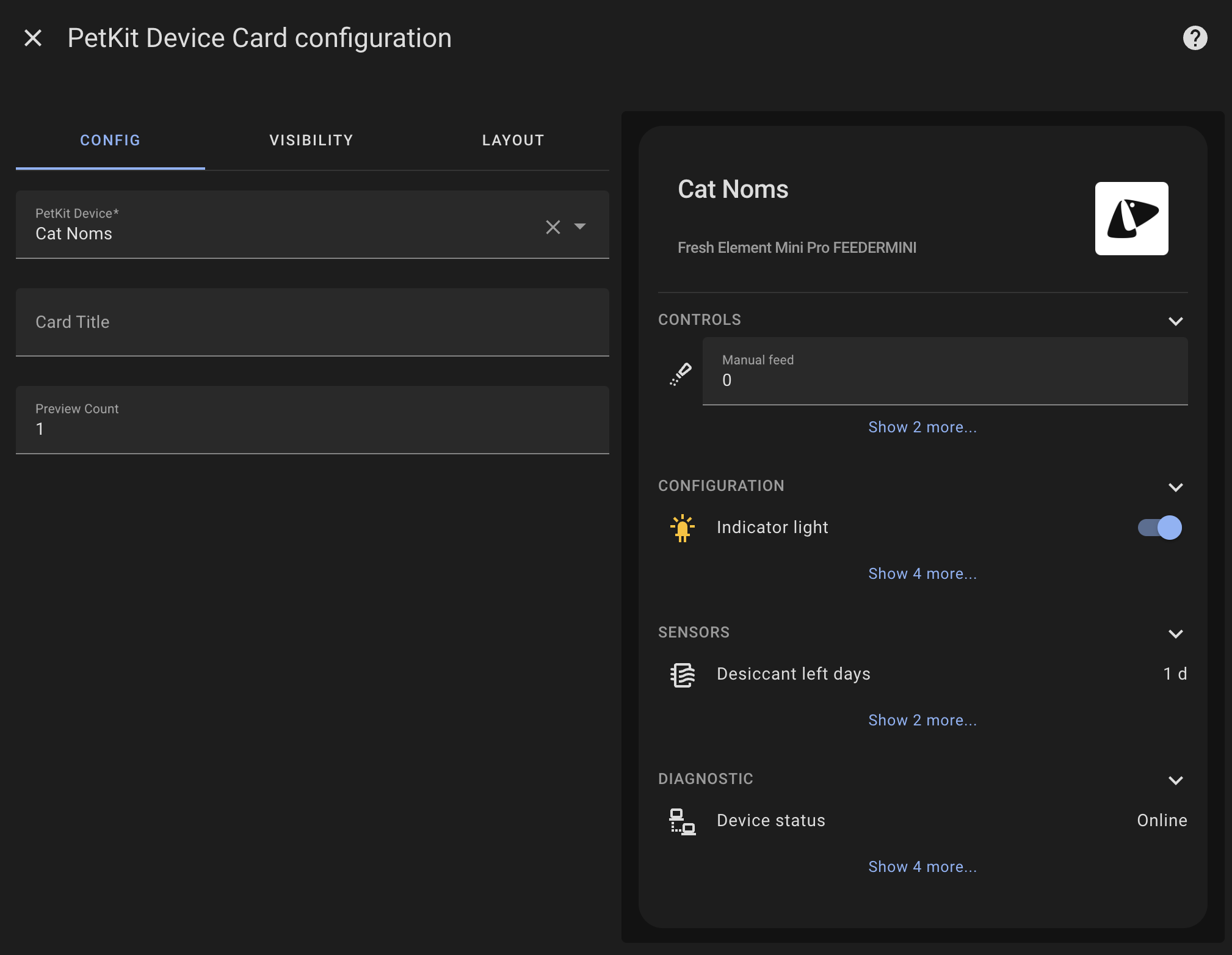Toggle the Indicator light switch
Image resolution: width=1232 pixels, height=955 pixels.
[x=1159, y=528]
